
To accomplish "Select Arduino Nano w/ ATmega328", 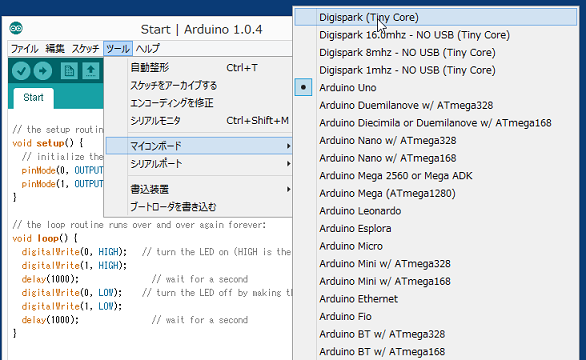I will point(435,140).
